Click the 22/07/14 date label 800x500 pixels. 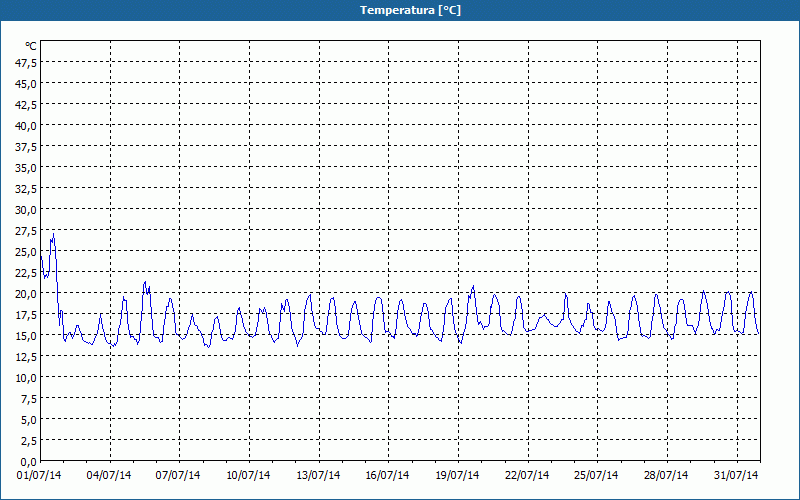tap(527, 476)
